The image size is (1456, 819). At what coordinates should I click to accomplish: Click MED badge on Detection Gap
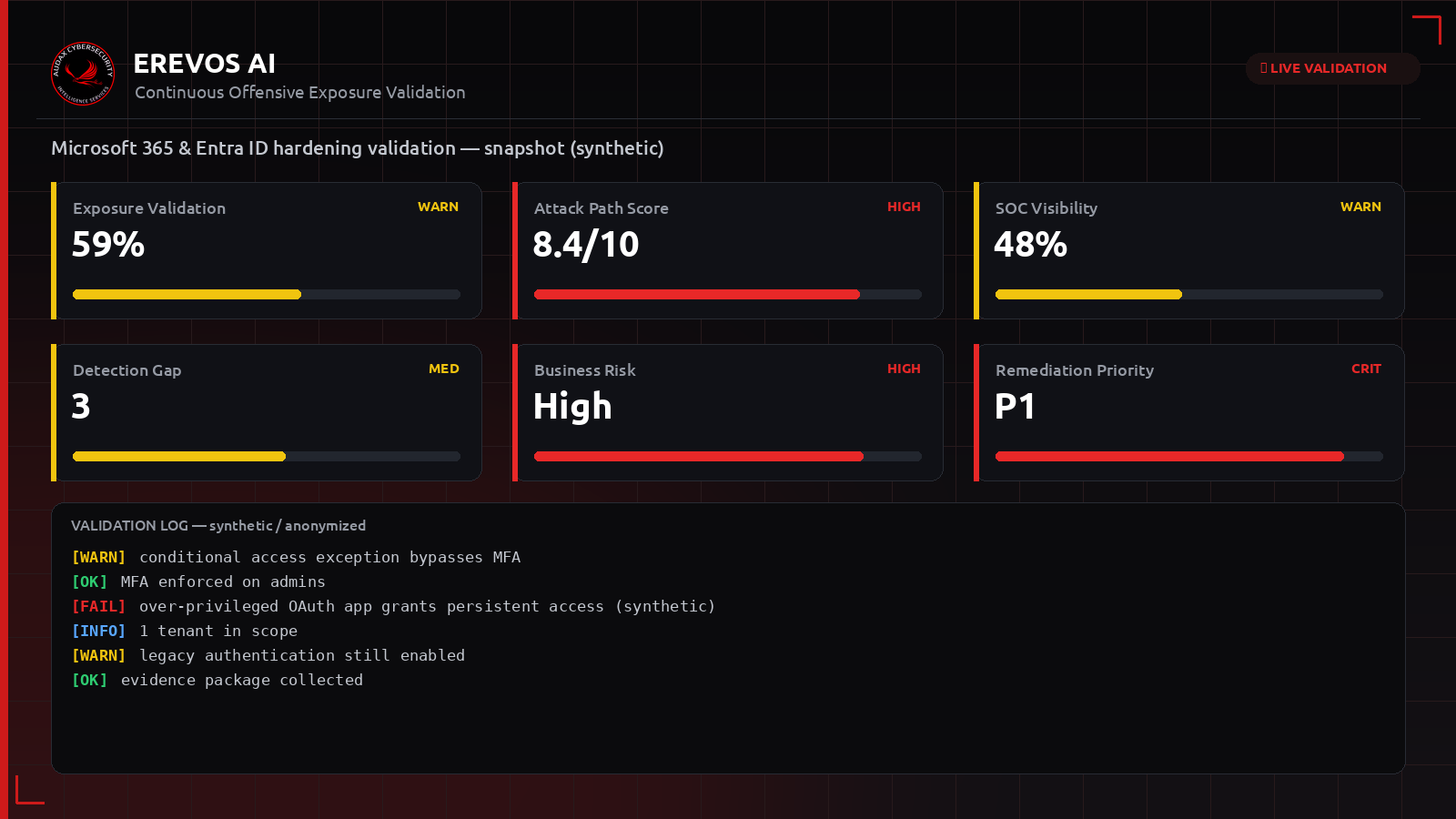point(444,369)
